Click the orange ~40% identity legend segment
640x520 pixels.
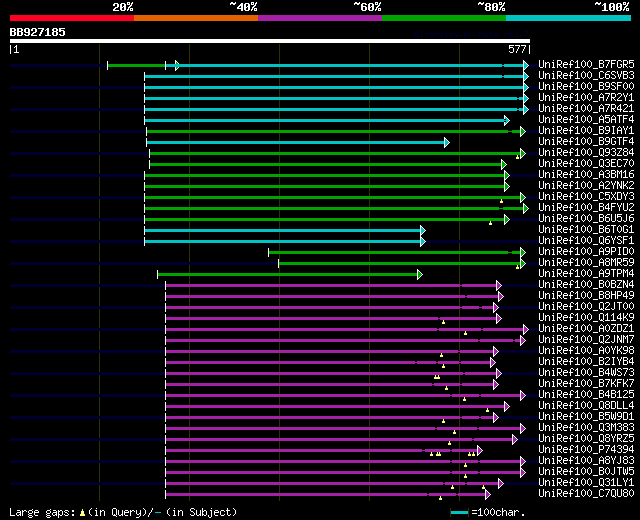(196, 18)
